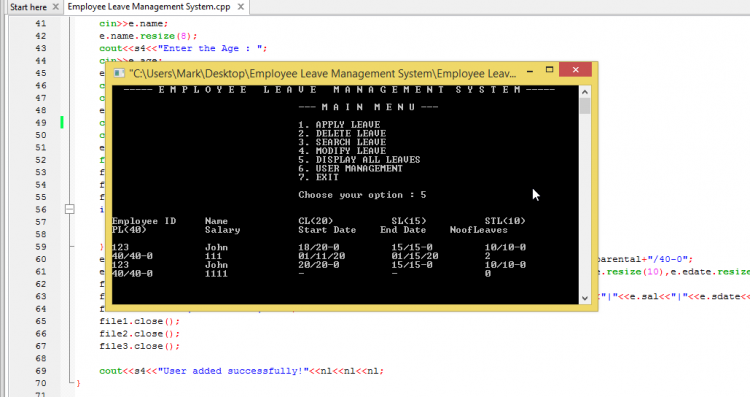Click the console scrollbar down arrow
Screen dimensions: 750x397
click(x=585, y=298)
